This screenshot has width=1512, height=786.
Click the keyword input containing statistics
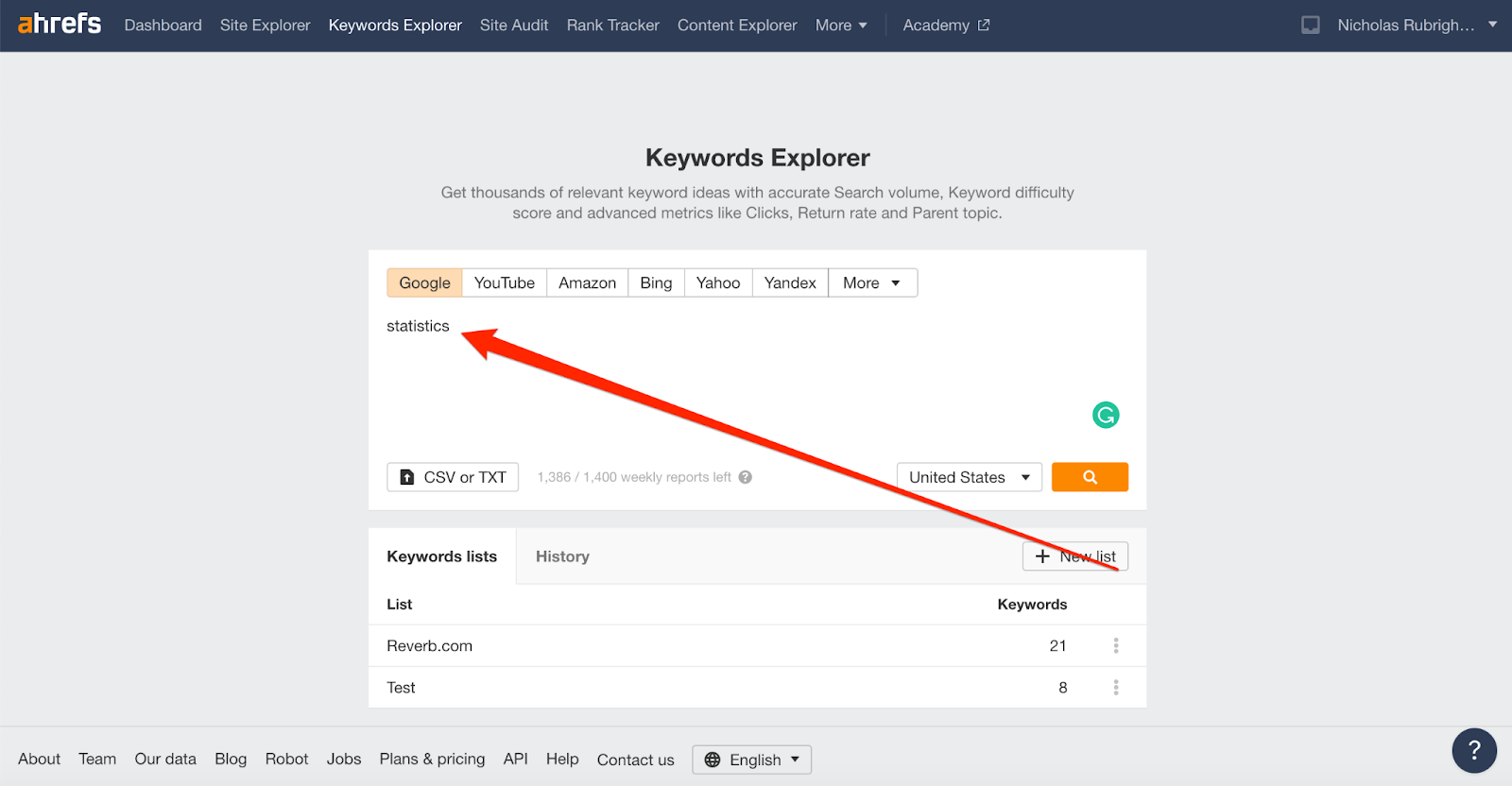pos(757,378)
